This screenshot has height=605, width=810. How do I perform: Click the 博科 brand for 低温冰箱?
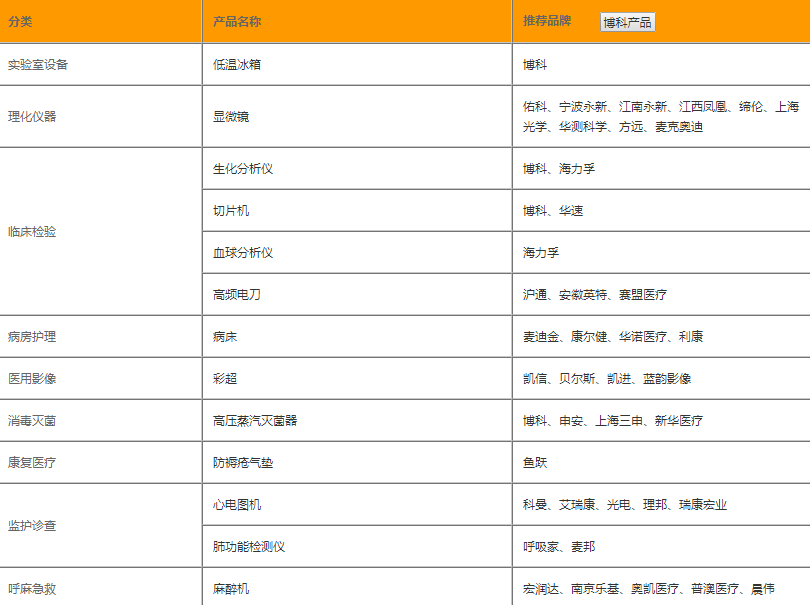(x=661, y=65)
